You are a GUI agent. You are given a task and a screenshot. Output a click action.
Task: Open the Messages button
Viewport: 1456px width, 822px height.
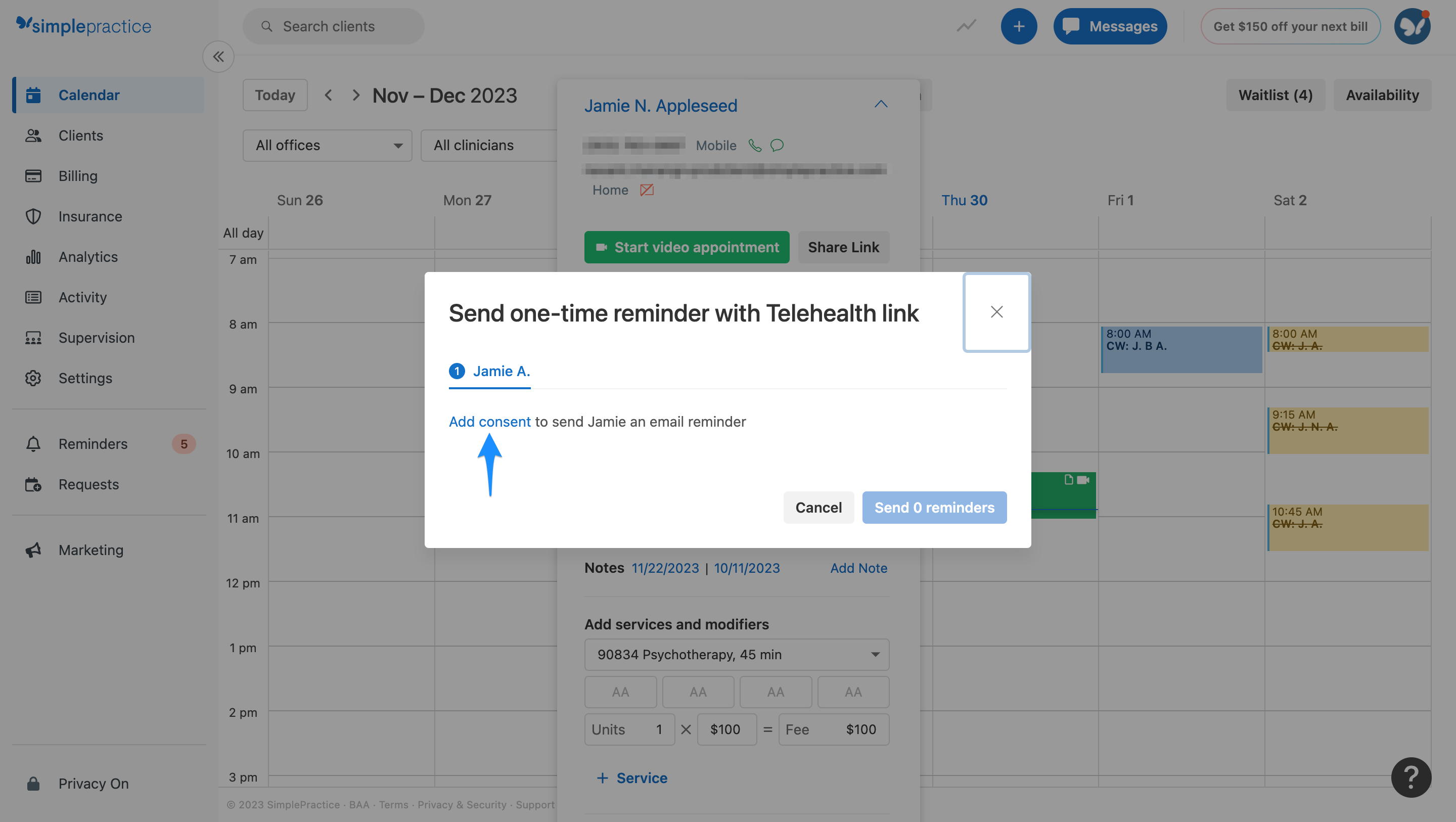click(x=1110, y=26)
